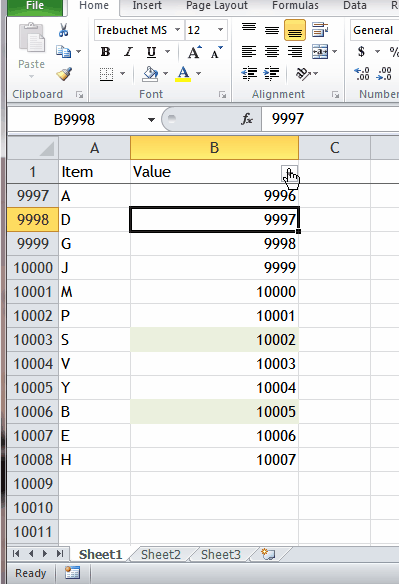Click Merge and Center icon
This screenshot has height=584, width=399.
coord(320,51)
